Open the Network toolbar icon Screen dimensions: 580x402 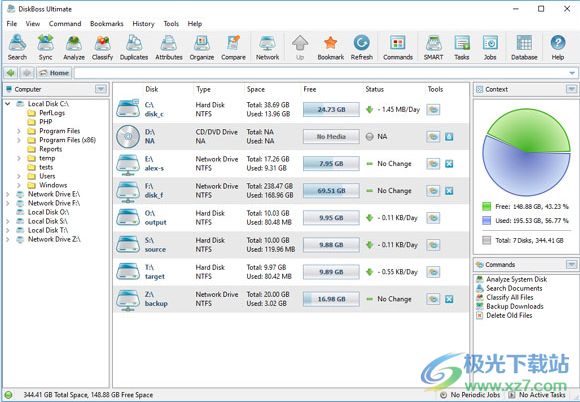pyautogui.click(x=267, y=47)
